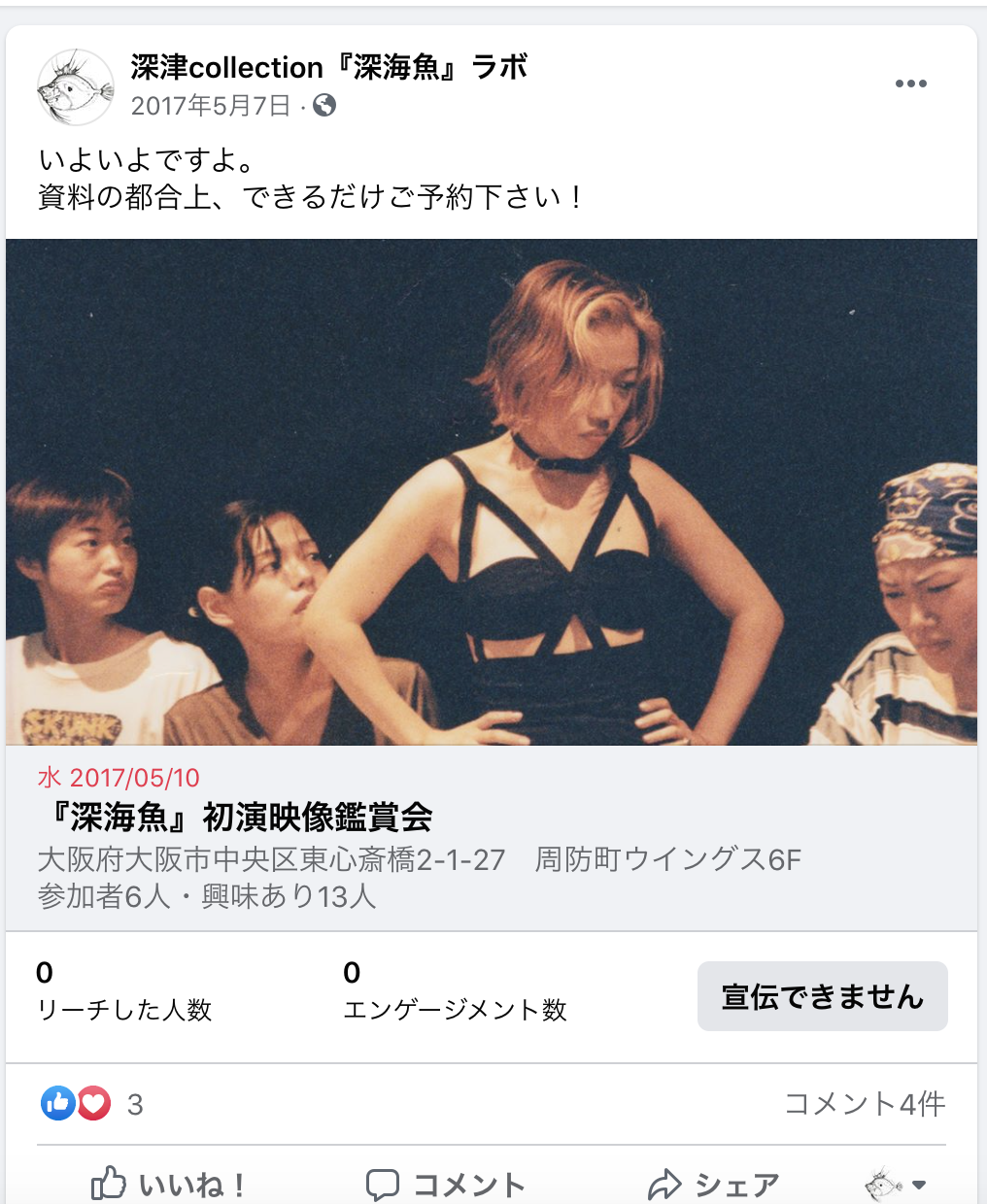Click the コメント comment button

point(445,1185)
